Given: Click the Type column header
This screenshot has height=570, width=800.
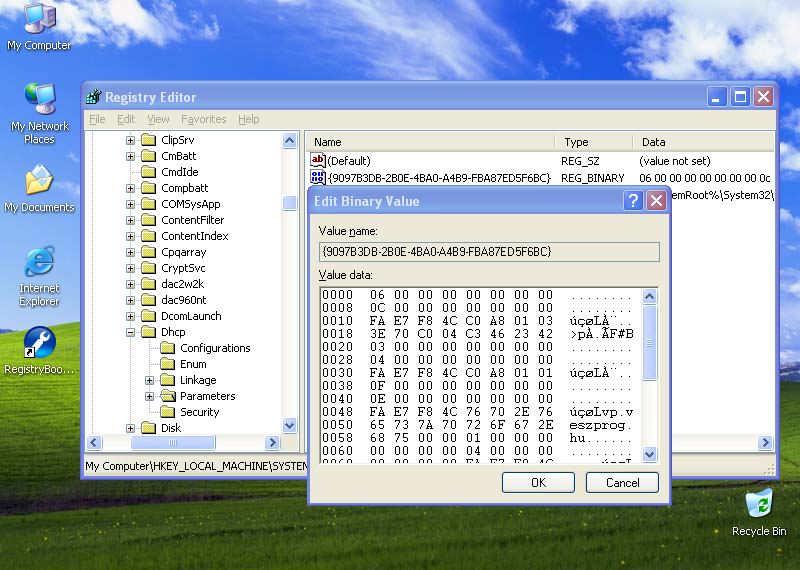Looking at the screenshot, I should (x=594, y=142).
